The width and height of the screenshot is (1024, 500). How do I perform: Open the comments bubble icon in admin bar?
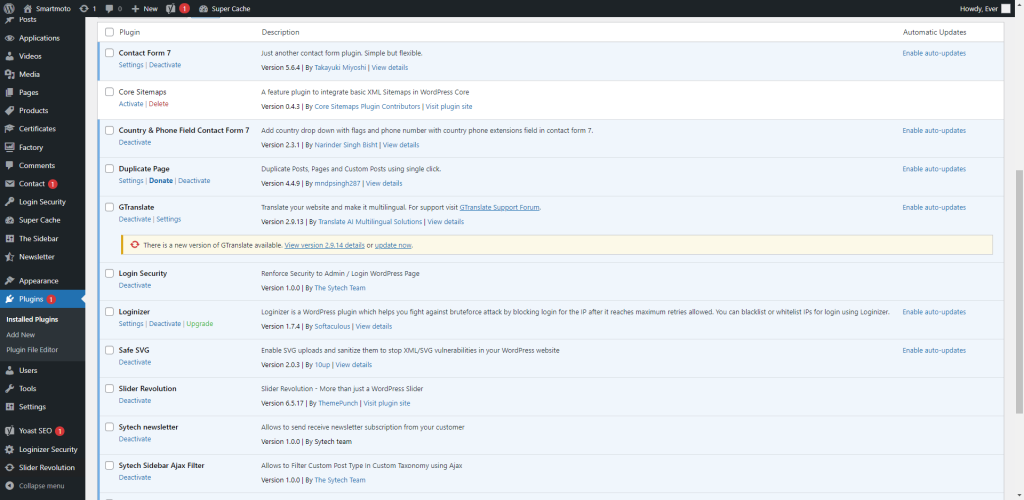tap(109, 8)
